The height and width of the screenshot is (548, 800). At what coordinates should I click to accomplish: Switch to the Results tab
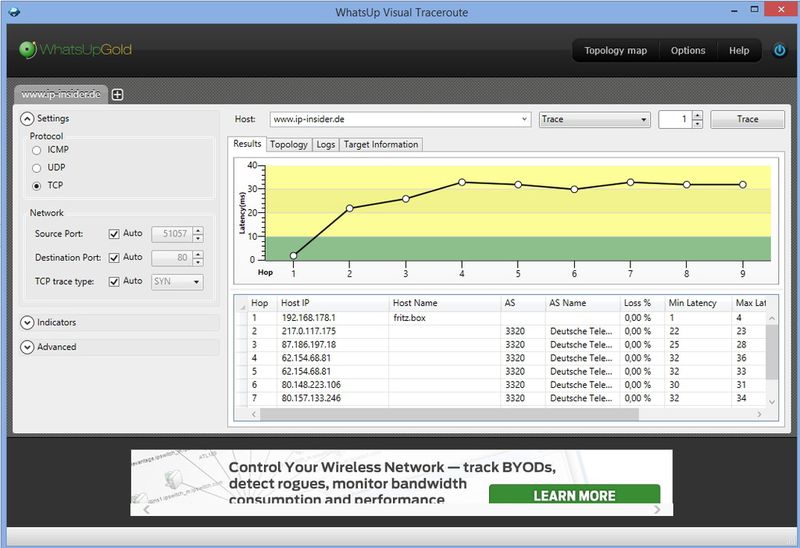tap(247, 144)
